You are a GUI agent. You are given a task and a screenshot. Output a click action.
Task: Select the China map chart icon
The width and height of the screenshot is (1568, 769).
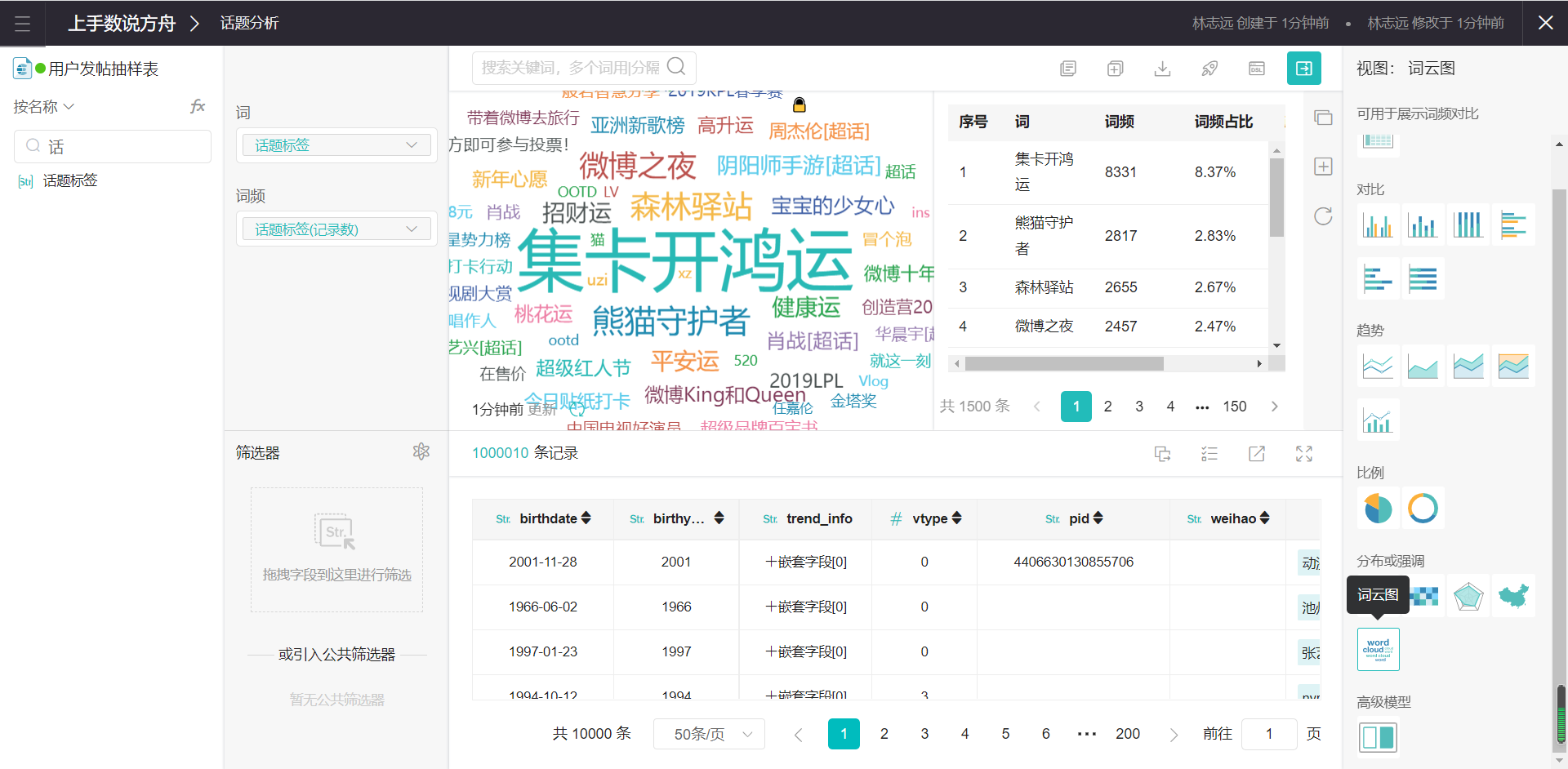click(1513, 596)
